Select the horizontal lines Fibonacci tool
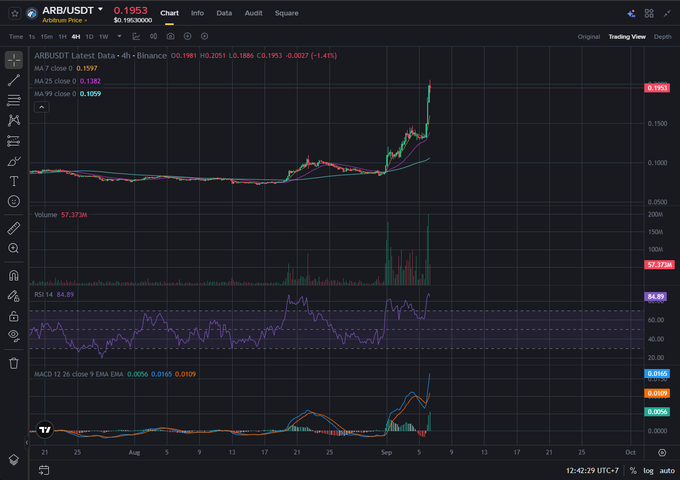Screen dimensions: 680x480 (14, 100)
